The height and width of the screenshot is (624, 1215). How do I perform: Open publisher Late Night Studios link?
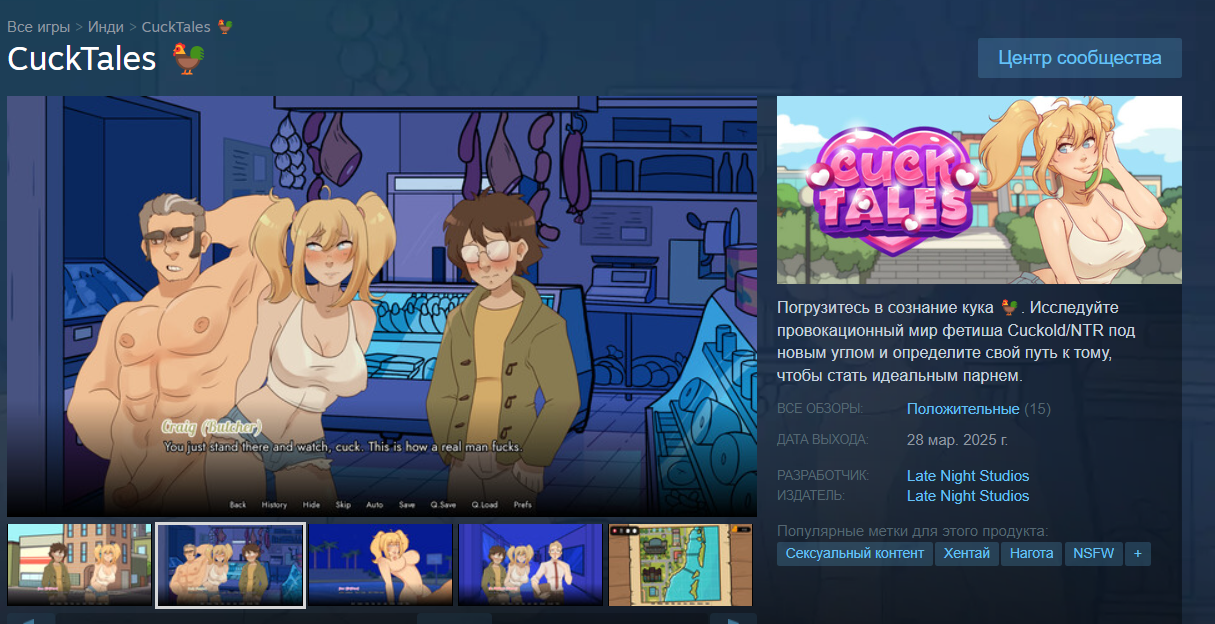968,496
